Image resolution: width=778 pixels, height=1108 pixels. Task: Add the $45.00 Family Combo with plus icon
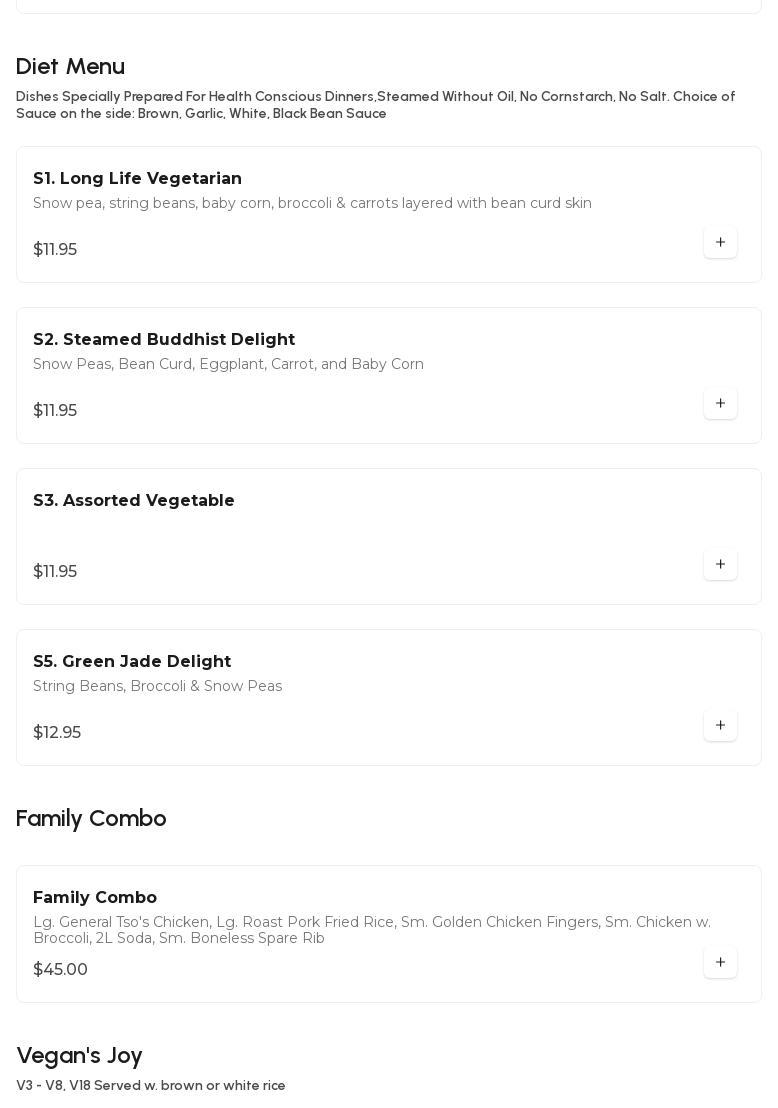click(x=720, y=962)
